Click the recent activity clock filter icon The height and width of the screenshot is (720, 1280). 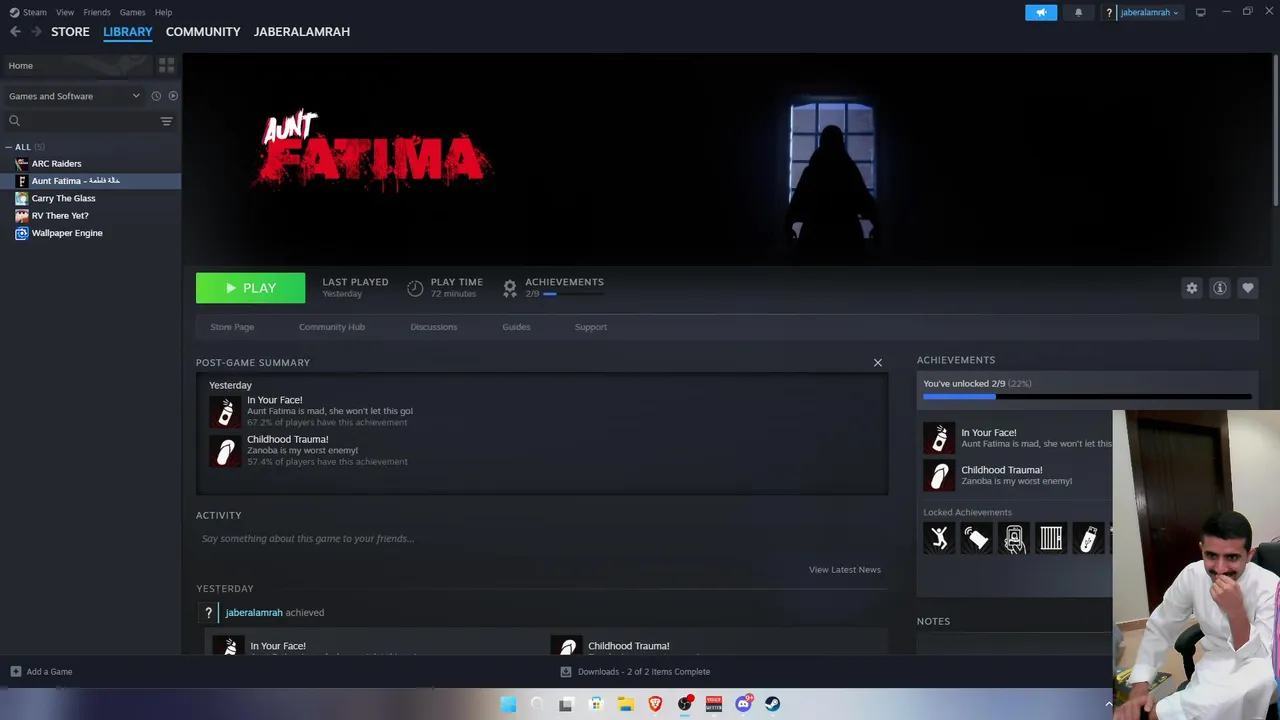(x=156, y=96)
